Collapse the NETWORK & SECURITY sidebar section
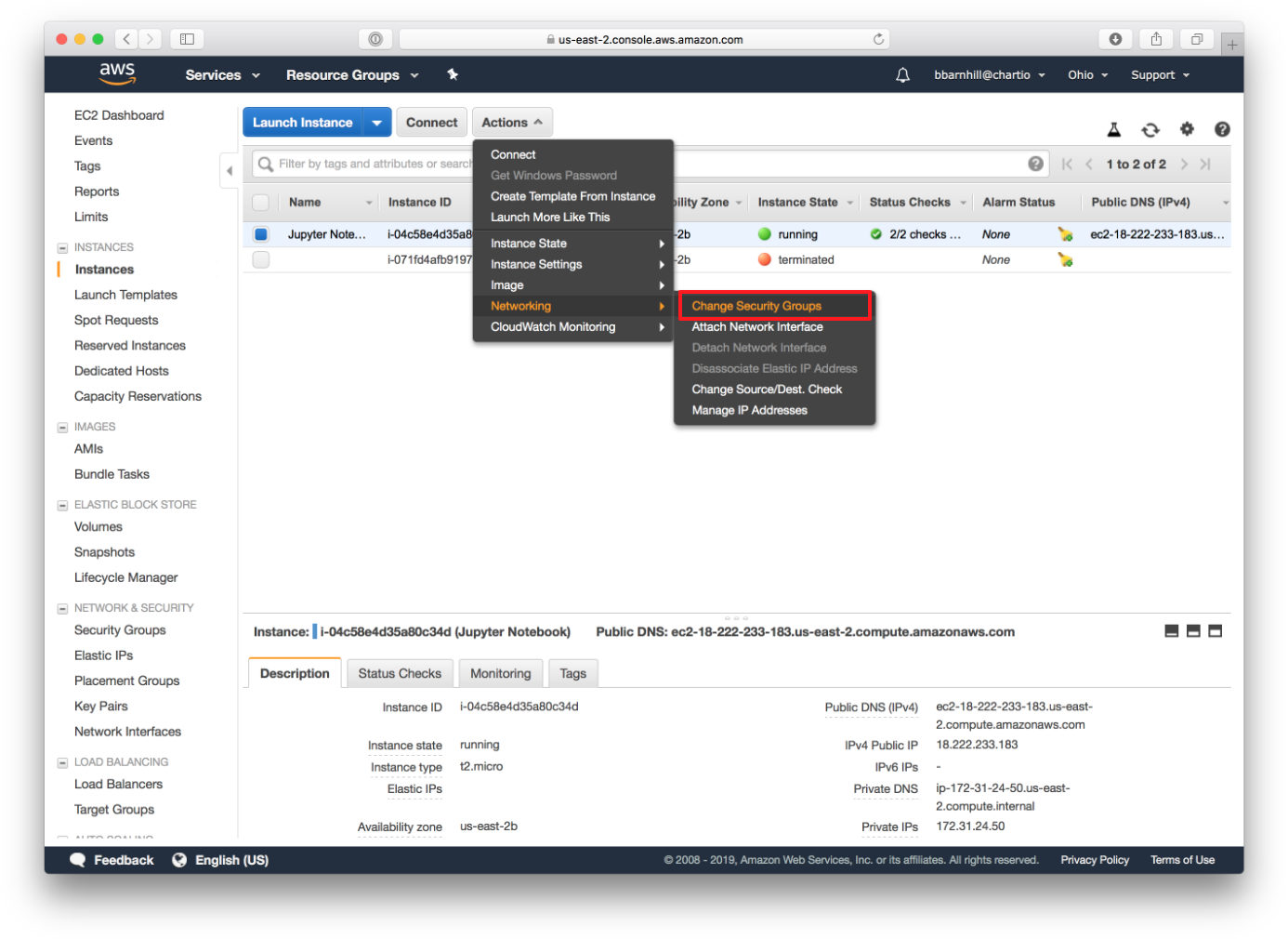This screenshot has height=939, width=1288. coord(62,608)
